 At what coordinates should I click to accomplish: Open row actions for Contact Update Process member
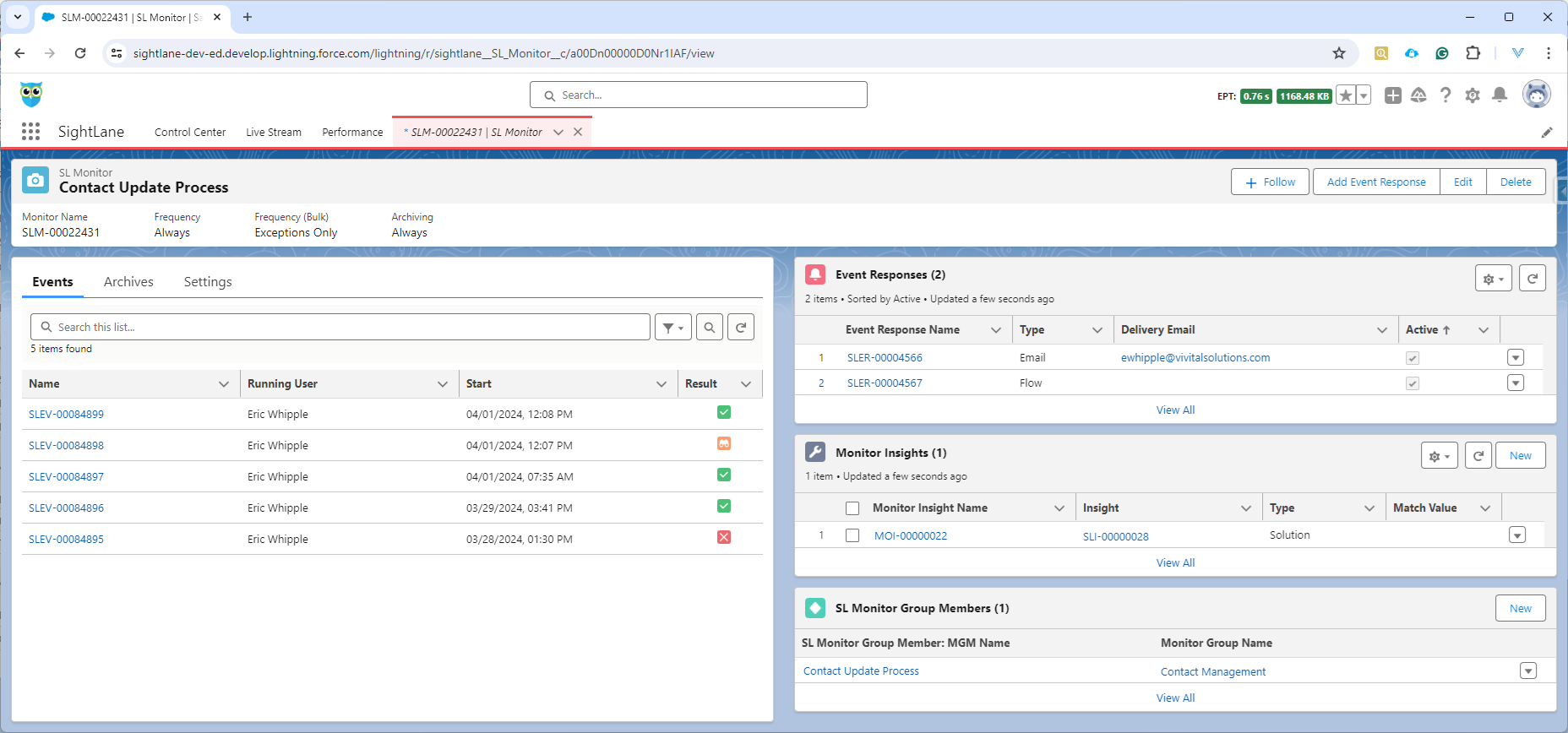[1528, 671]
